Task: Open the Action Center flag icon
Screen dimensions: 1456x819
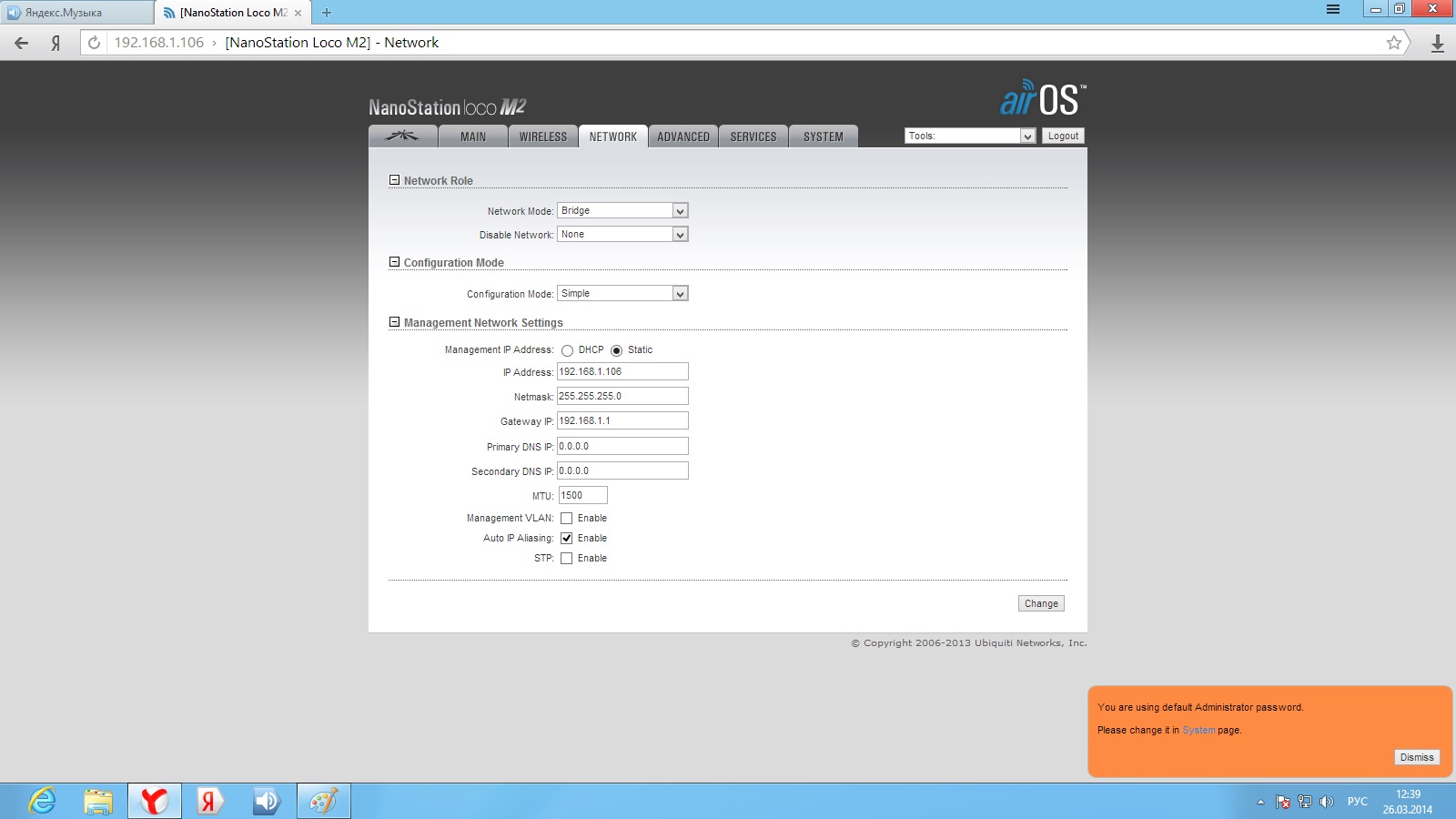Action: tap(1283, 802)
